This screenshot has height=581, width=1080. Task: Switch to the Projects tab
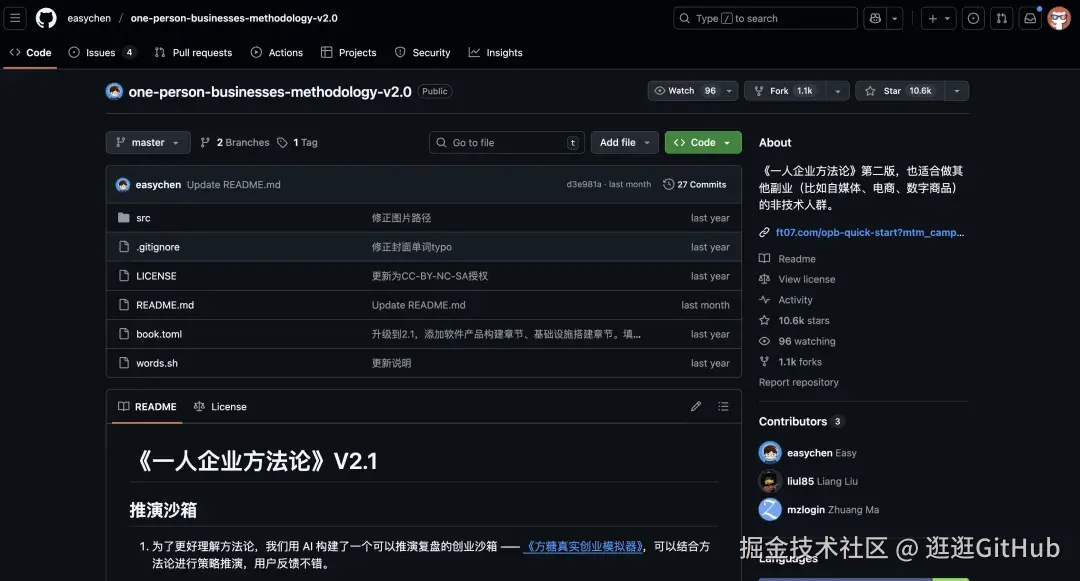[x=349, y=52]
